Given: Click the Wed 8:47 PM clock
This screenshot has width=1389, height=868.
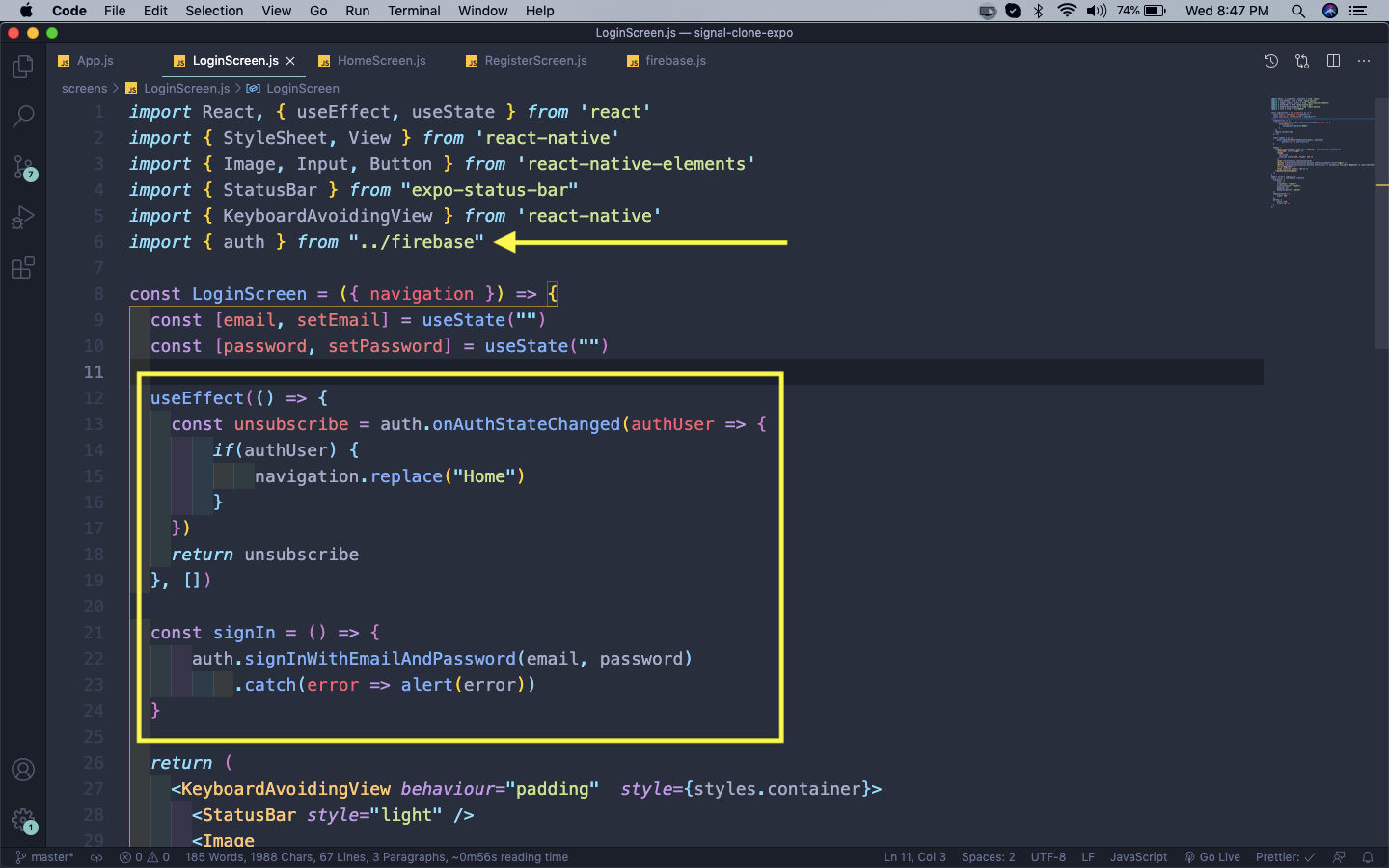Looking at the screenshot, I should pyautogui.click(x=1227, y=11).
